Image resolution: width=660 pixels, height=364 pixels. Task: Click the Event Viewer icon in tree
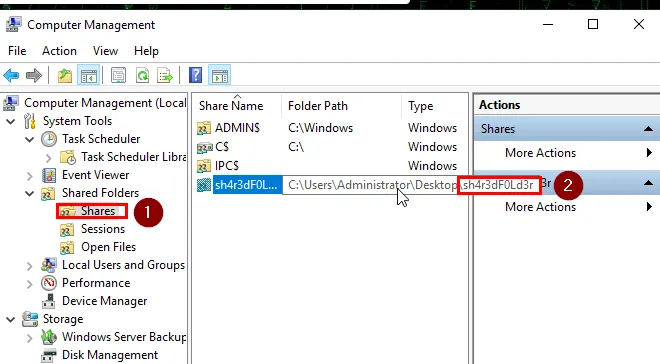tap(49, 175)
